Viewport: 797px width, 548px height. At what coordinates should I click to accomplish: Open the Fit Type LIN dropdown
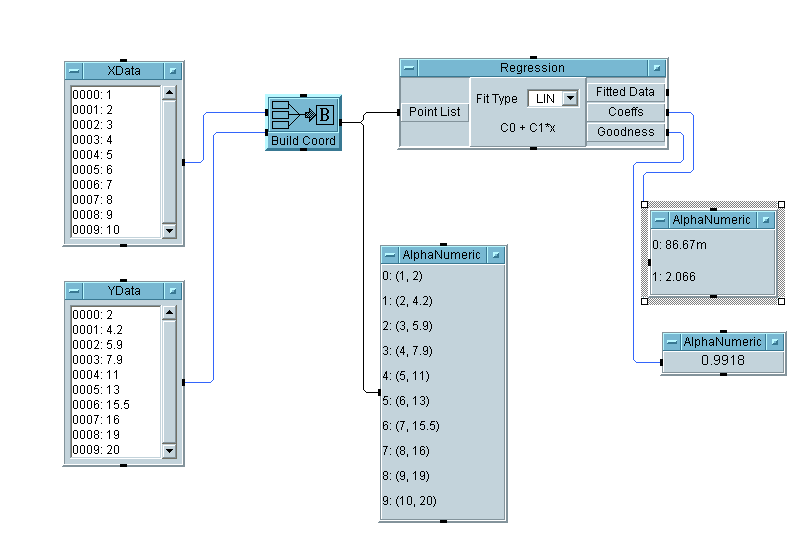coord(570,98)
